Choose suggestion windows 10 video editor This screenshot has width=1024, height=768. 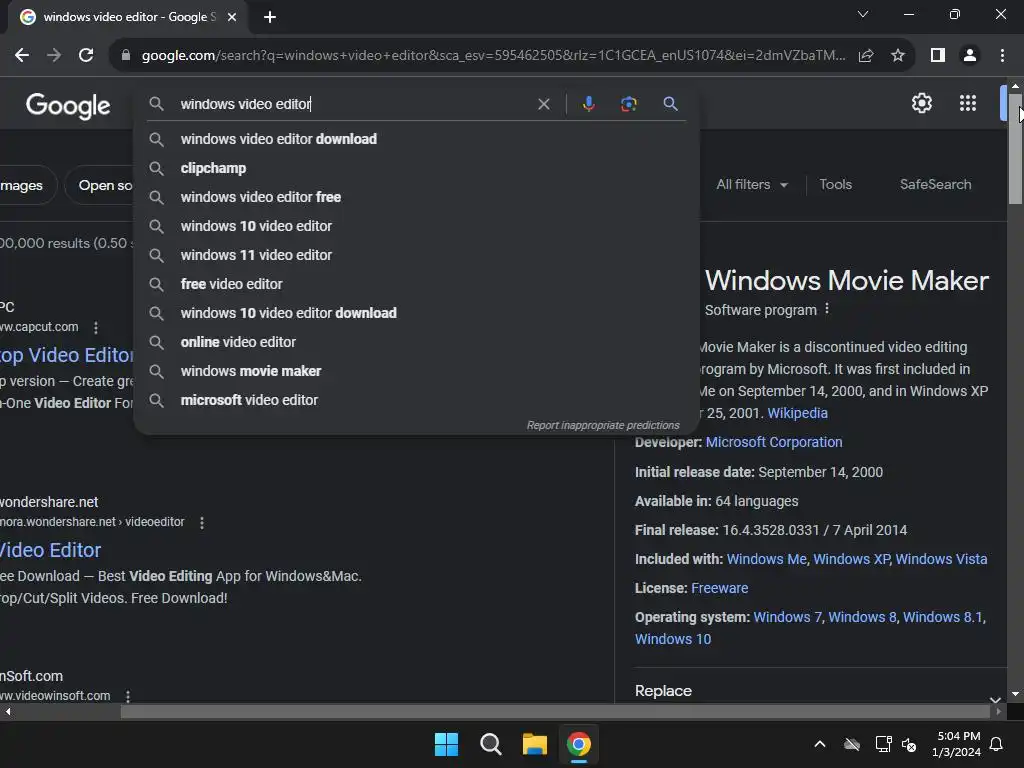[417, 226]
